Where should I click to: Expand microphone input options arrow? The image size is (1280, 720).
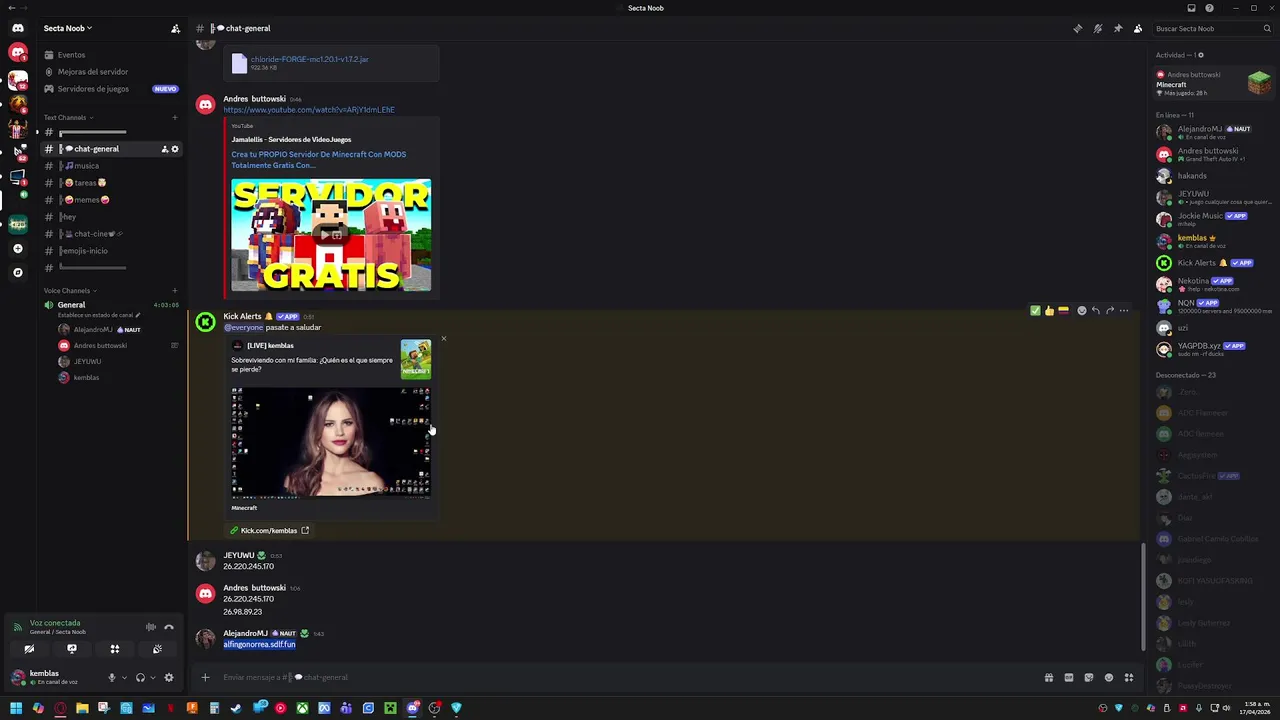(x=124, y=677)
